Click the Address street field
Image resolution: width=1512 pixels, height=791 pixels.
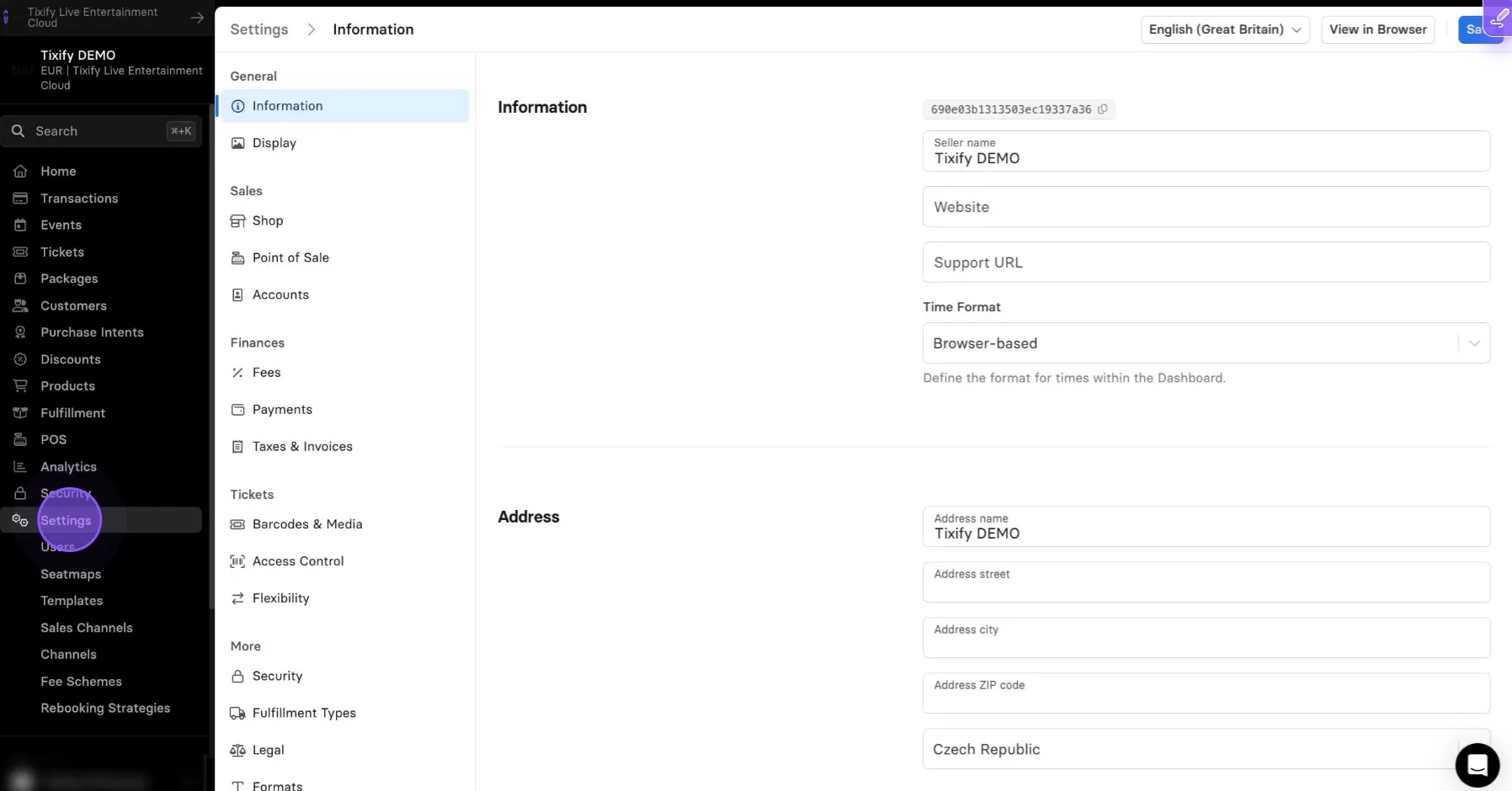tap(1206, 582)
